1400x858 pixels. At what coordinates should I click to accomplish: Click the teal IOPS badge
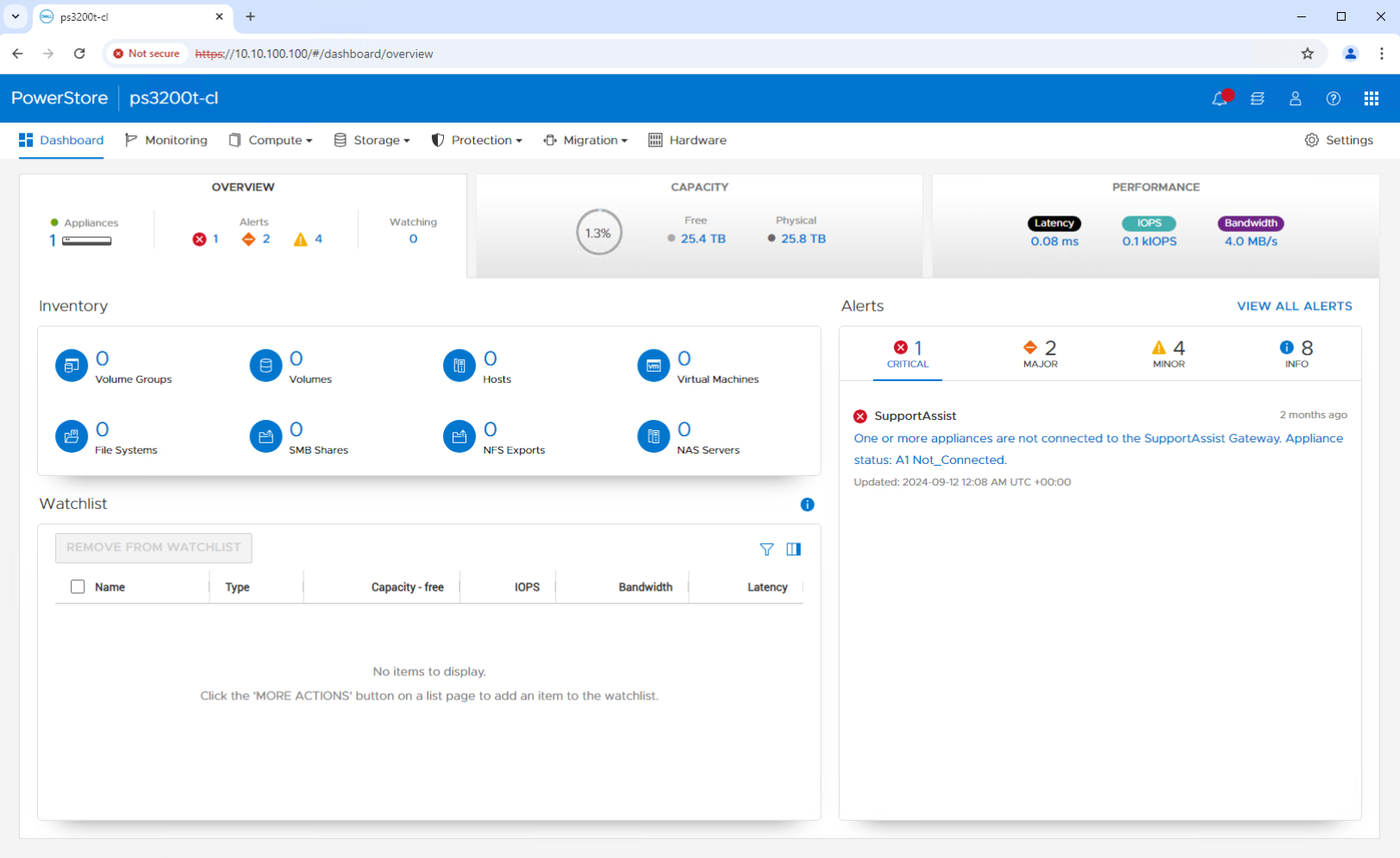pos(1149,223)
